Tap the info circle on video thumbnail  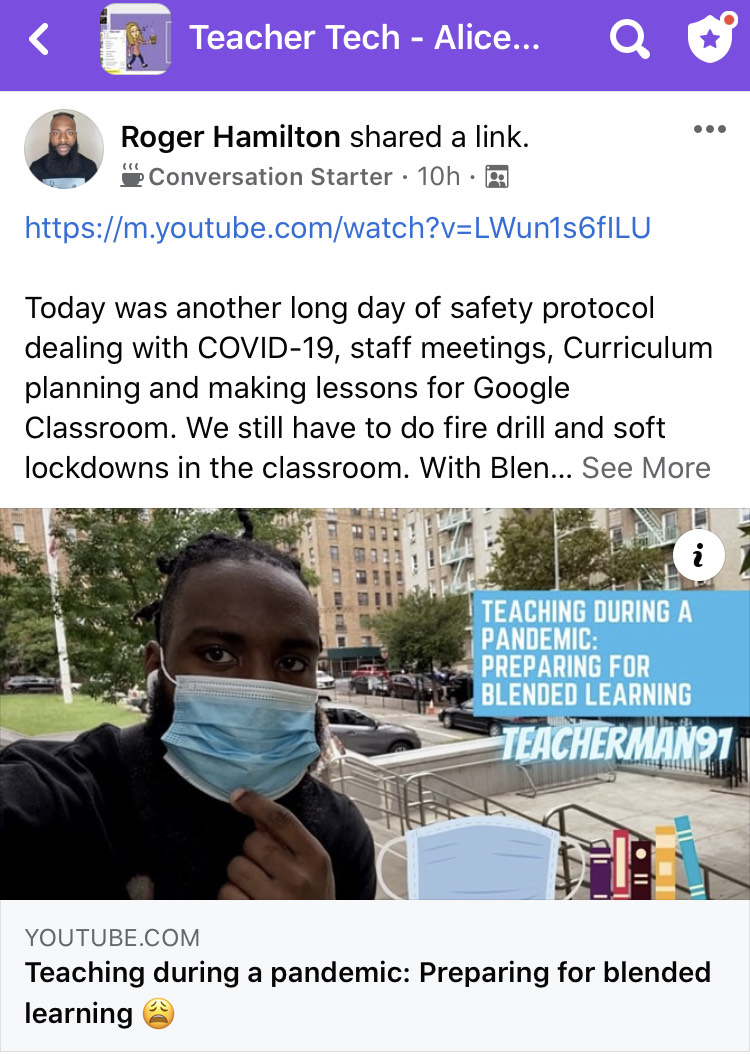(699, 555)
